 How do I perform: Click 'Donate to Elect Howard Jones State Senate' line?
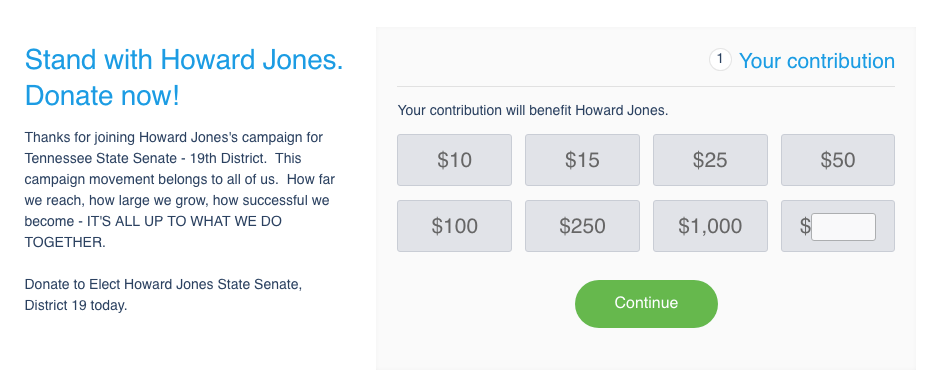[x=164, y=285]
